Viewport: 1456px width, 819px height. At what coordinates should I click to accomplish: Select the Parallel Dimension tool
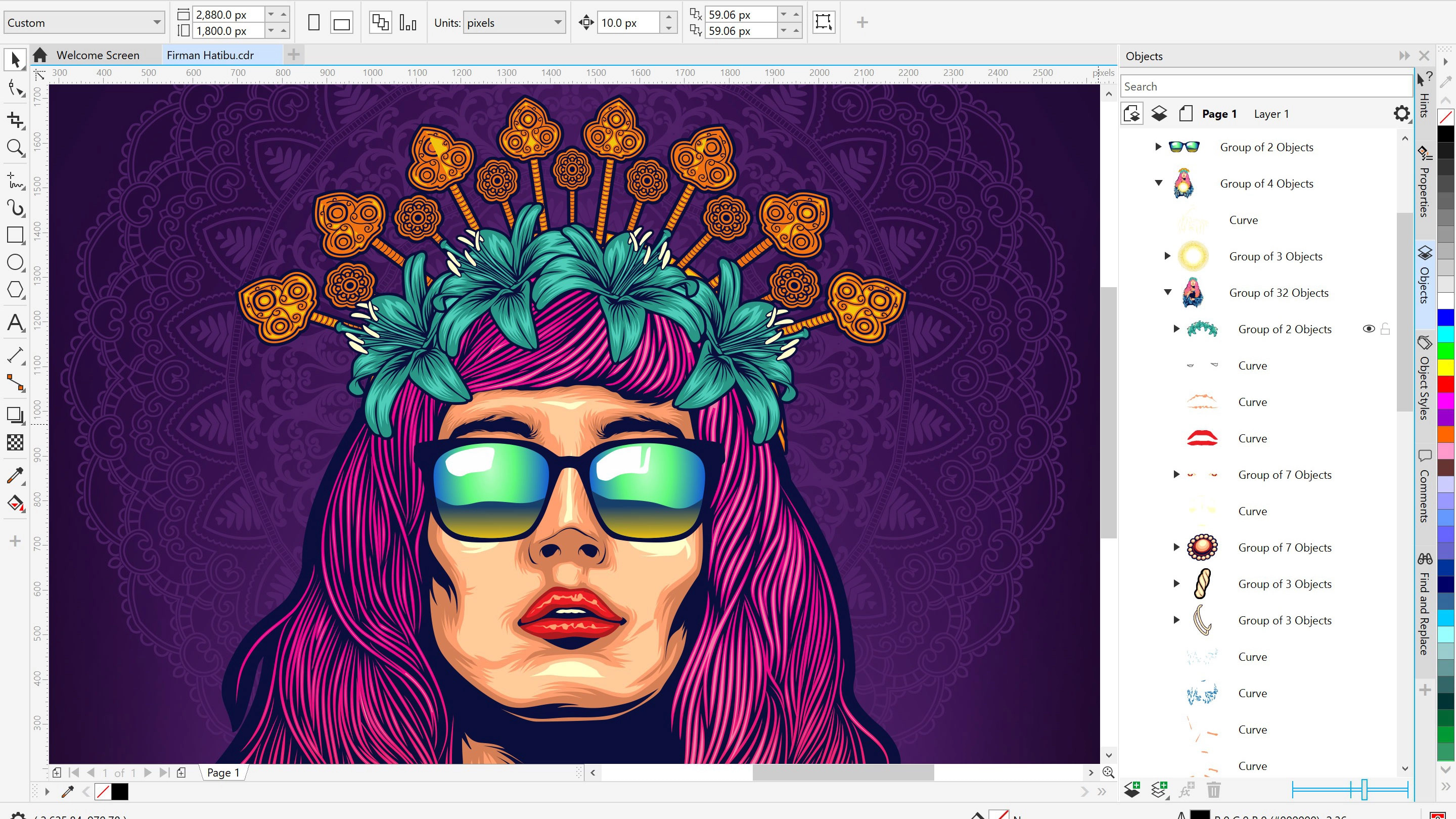15,355
